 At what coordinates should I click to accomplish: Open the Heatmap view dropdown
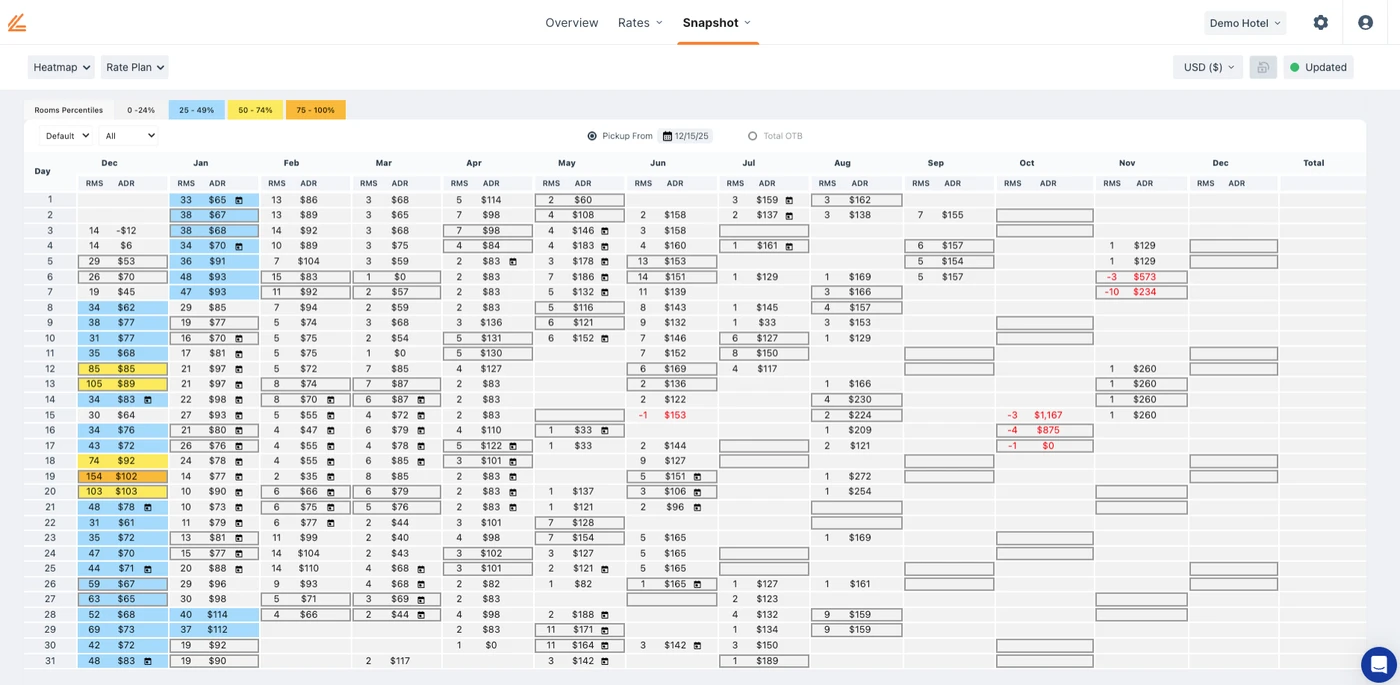[x=60, y=66]
